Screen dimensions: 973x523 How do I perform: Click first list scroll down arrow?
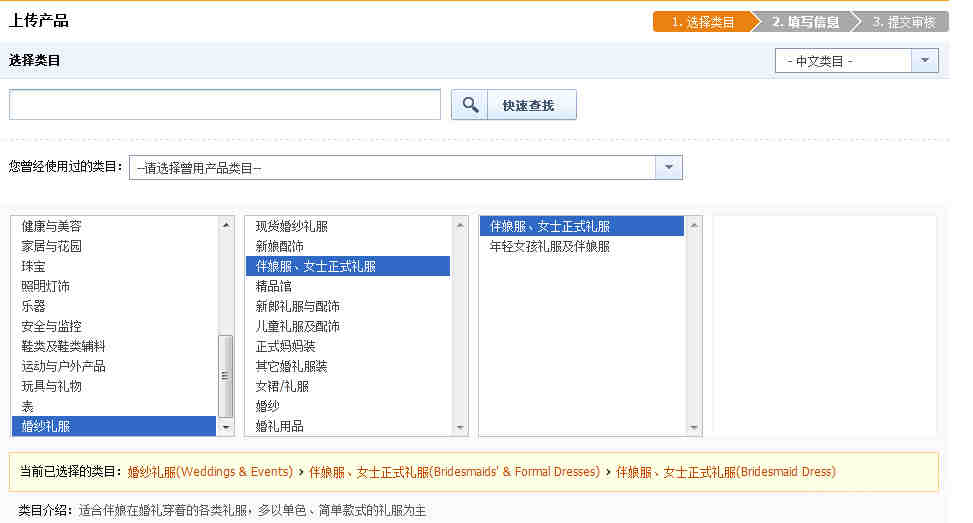click(x=226, y=427)
